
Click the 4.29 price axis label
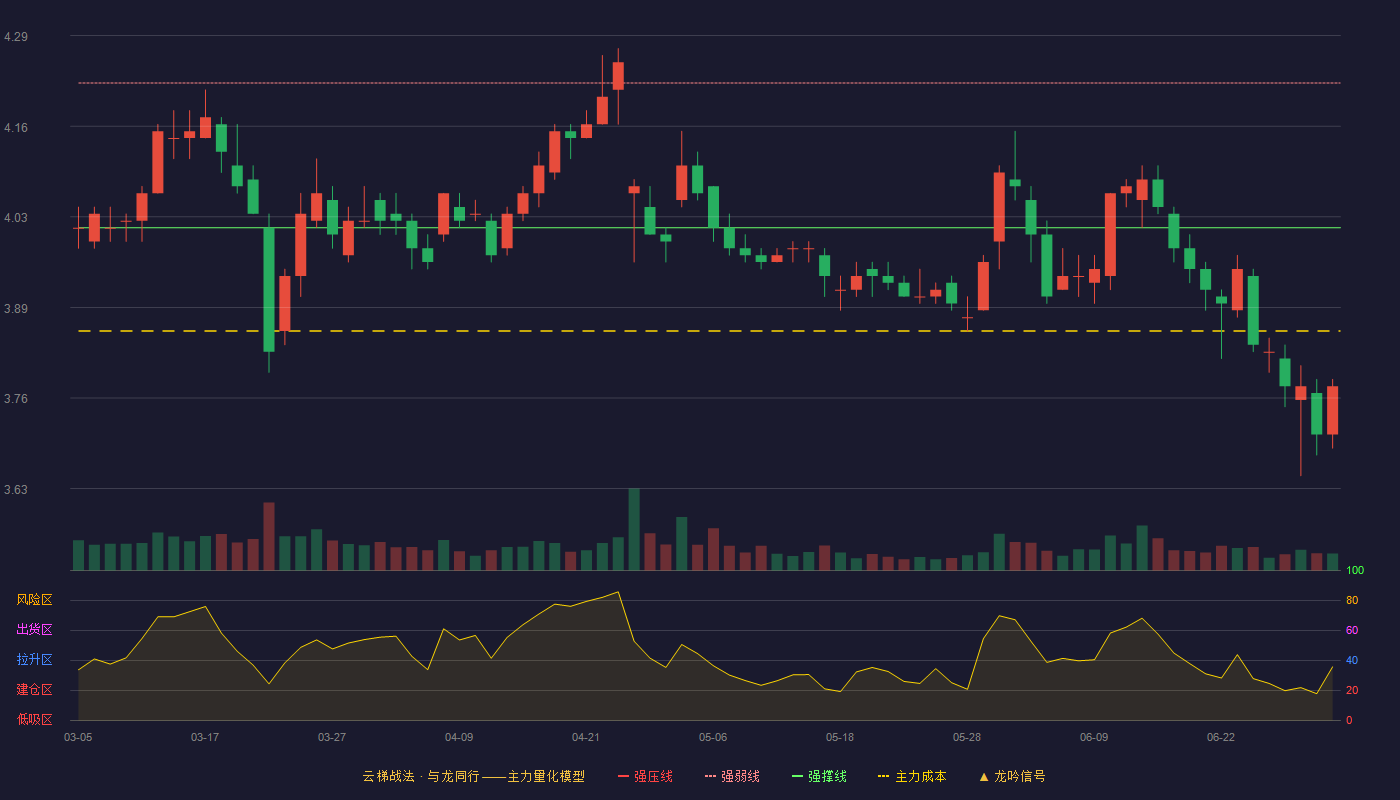[x=16, y=37]
